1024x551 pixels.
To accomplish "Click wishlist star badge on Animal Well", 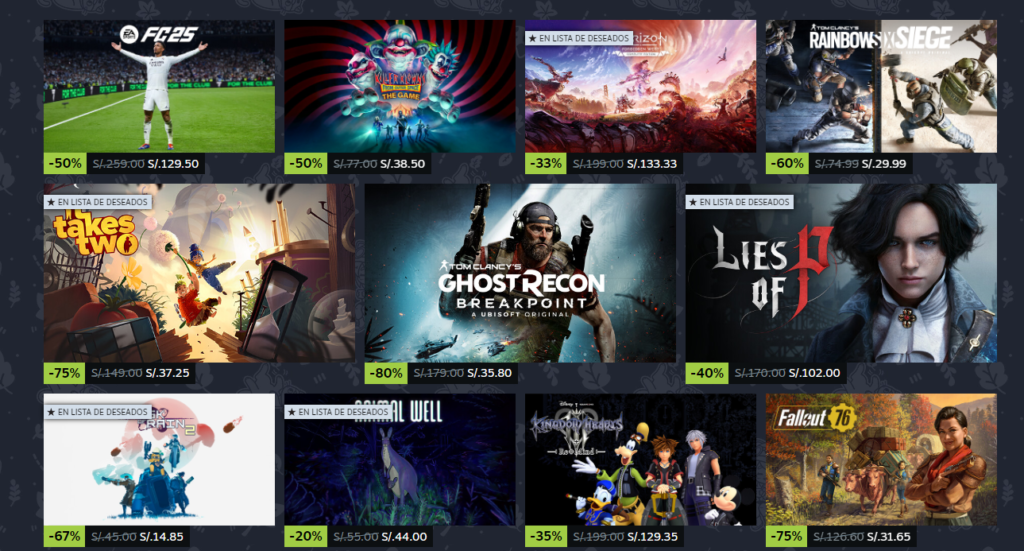I will coord(339,412).
